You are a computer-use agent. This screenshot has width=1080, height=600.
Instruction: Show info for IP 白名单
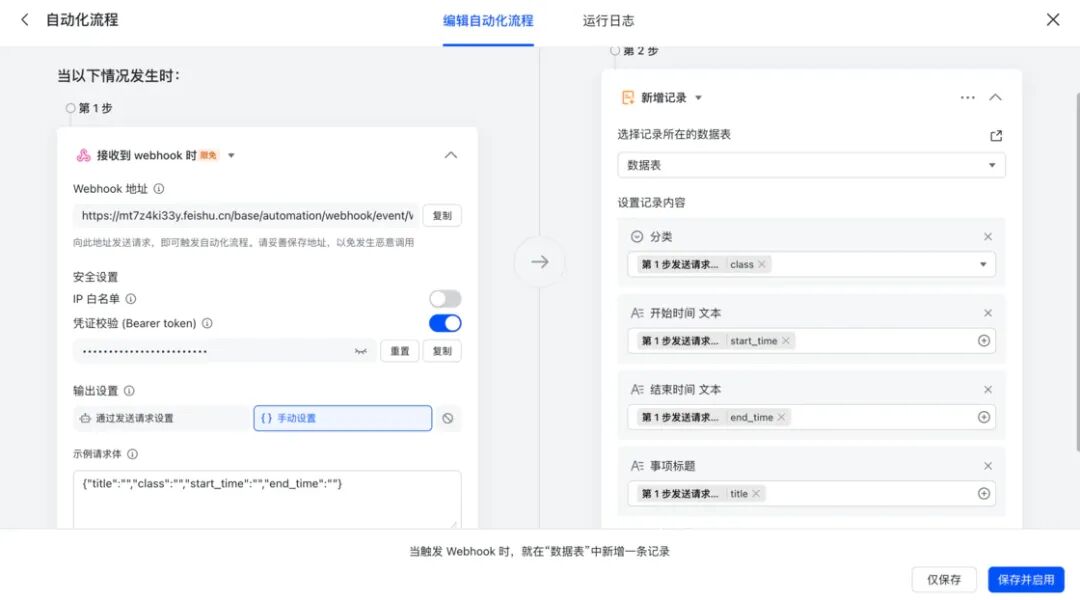131,299
